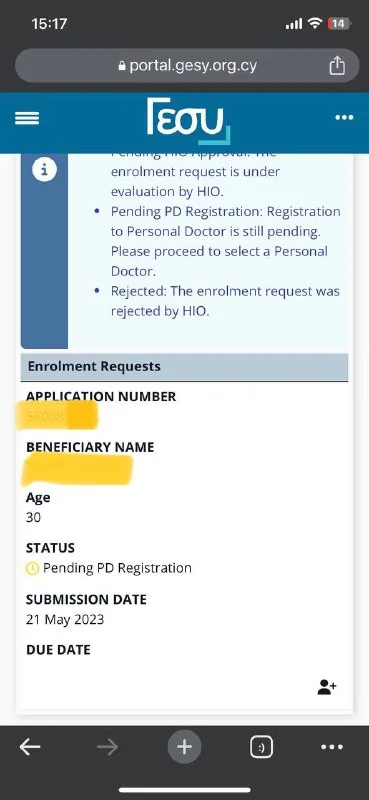Click the add person icon under Due Date
369x800 pixels.
coord(327,687)
